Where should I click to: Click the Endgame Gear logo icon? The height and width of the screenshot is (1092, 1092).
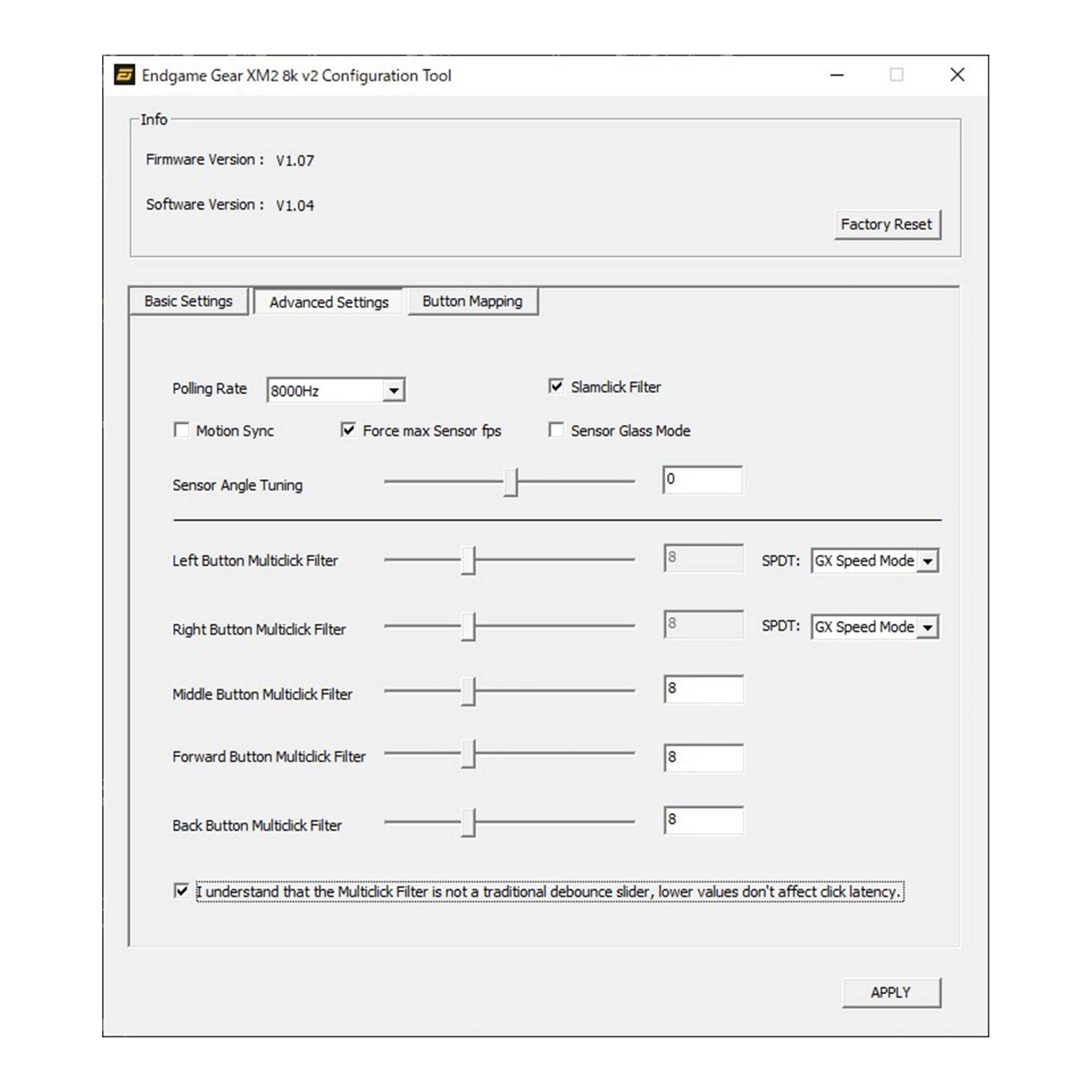pos(124,75)
